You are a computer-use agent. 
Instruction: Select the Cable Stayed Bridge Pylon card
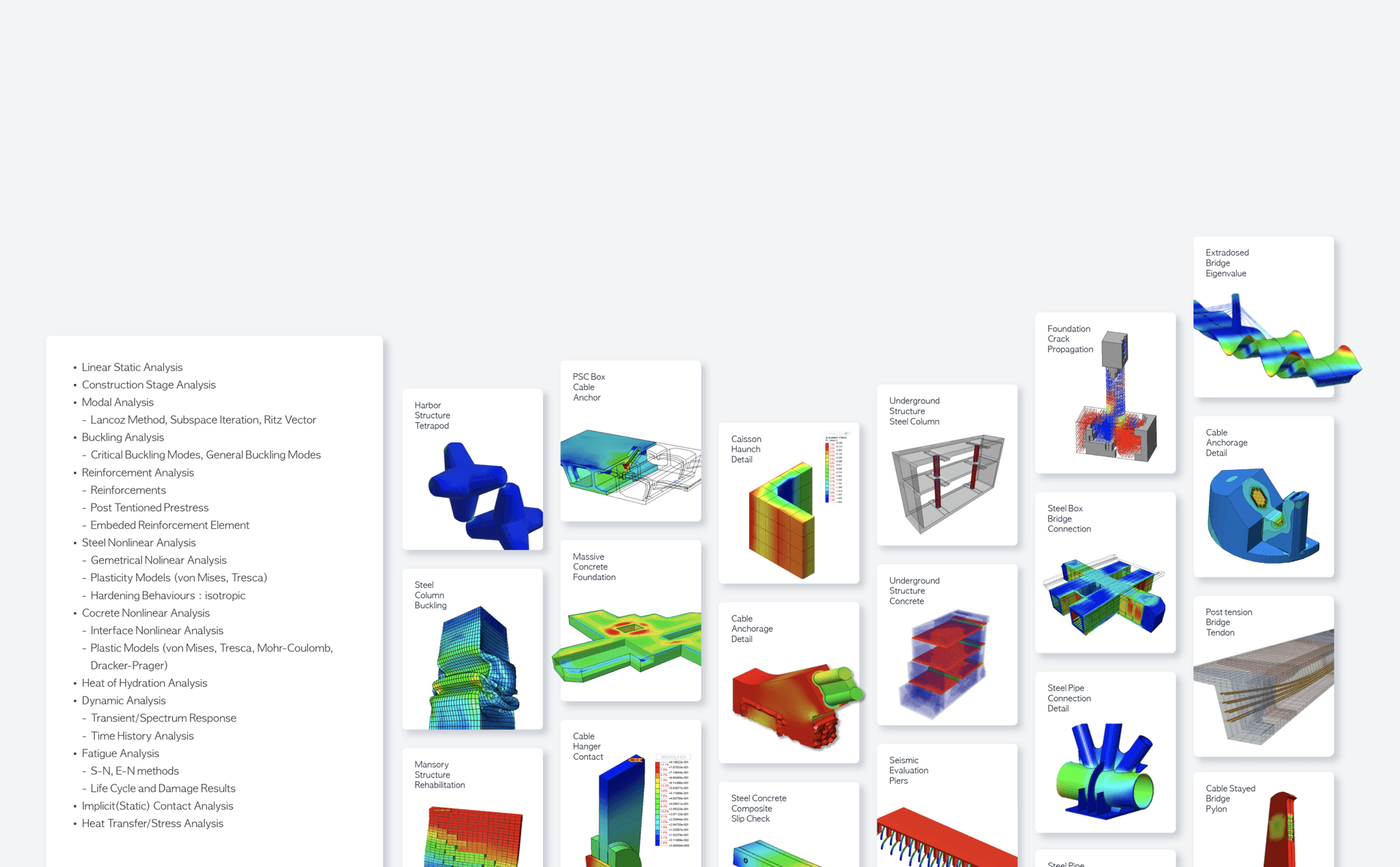click(x=1263, y=820)
